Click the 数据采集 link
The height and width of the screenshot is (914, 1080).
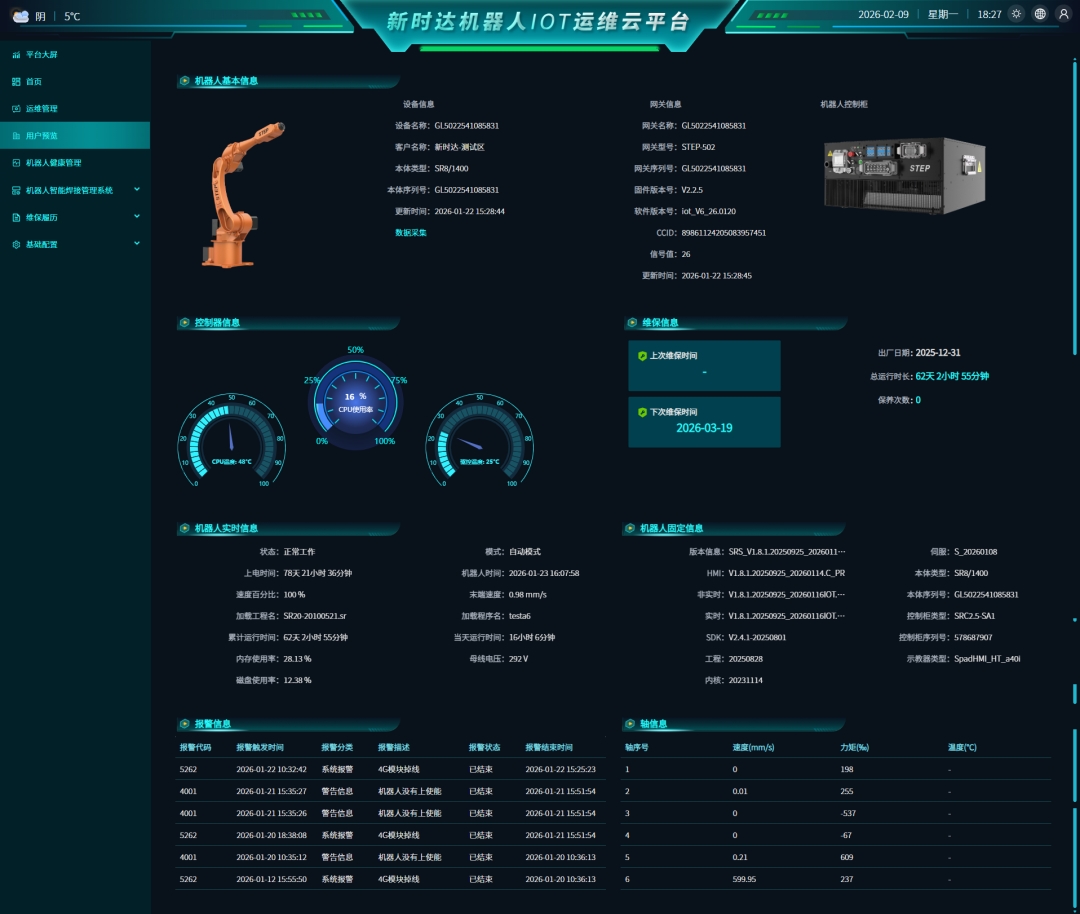411,233
